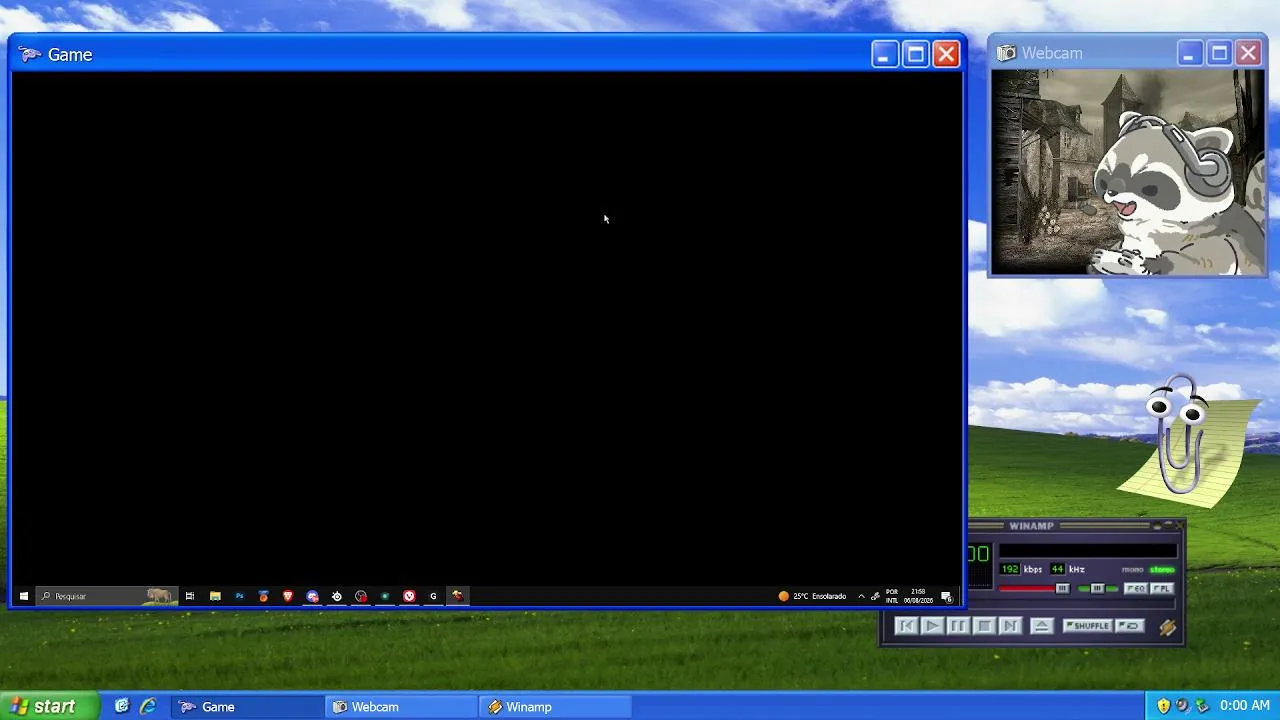This screenshot has height=720, width=1280.
Task: Open the 25°C Ensolarado weather widget
Action: click(x=812, y=596)
